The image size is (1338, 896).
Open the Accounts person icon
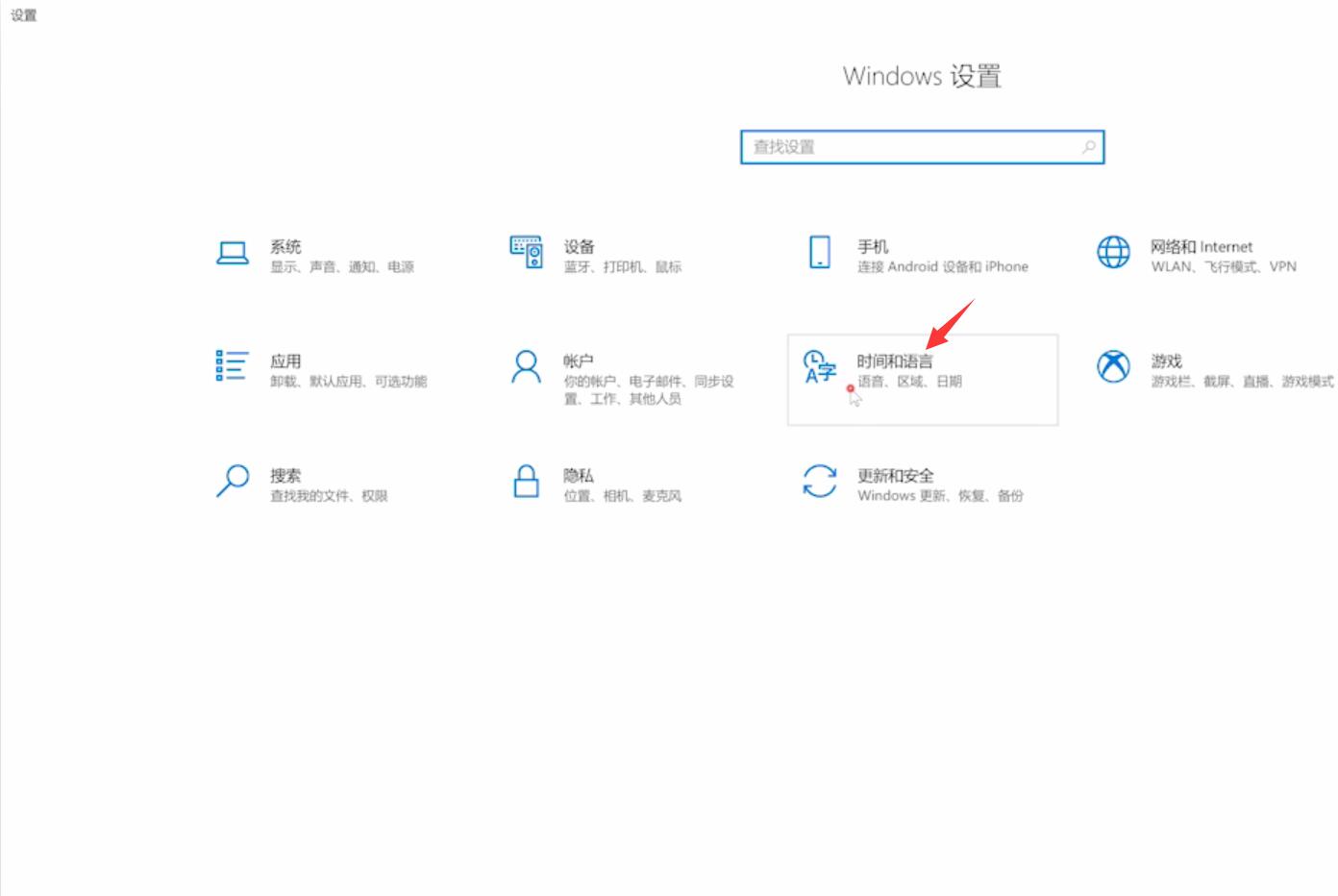coord(526,366)
